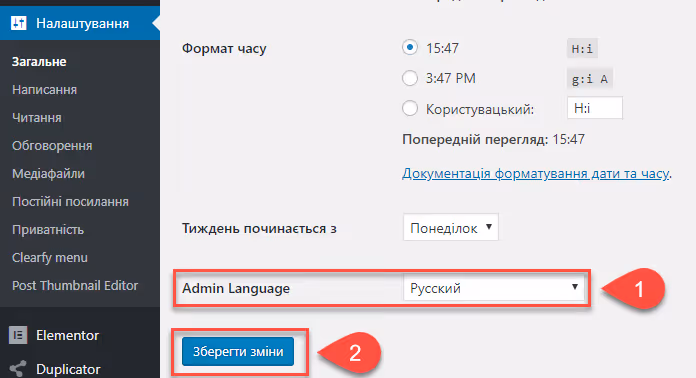Open Документація форматування дати та часу link
Image resolution: width=696 pixels, height=378 pixels.
pos(536,173)
